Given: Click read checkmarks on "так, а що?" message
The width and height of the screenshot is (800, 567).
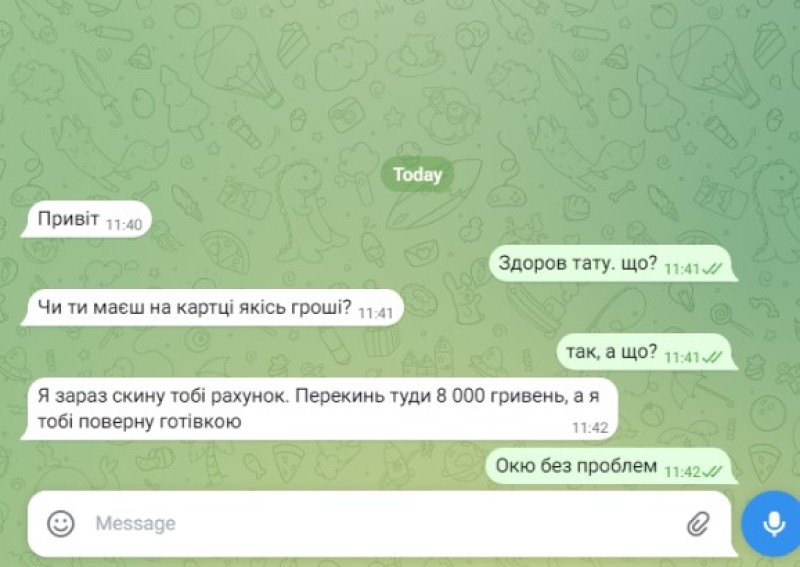Looking at the screenshot, I should tap(712, 357).
